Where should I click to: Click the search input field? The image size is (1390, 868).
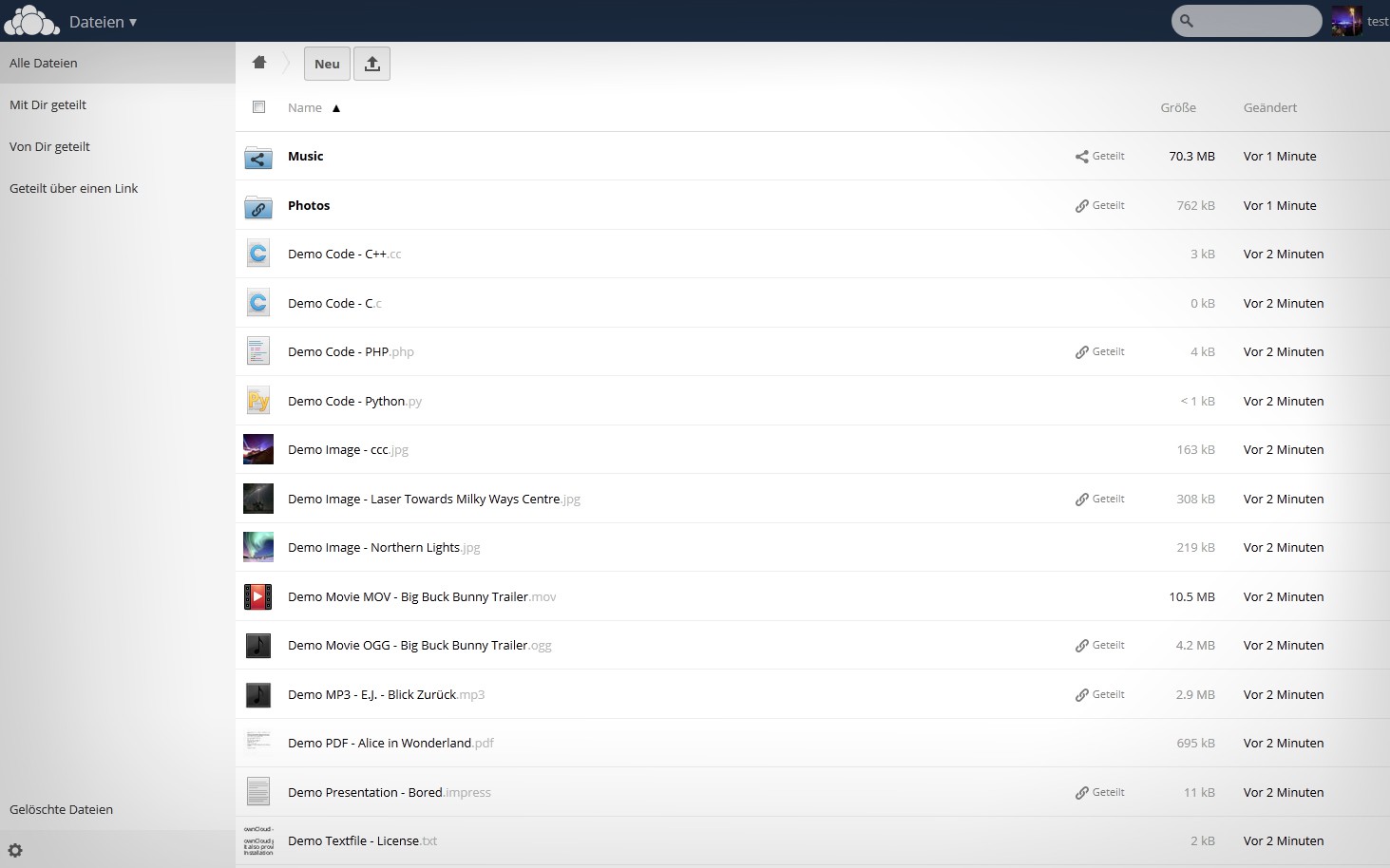point(1254,21)
